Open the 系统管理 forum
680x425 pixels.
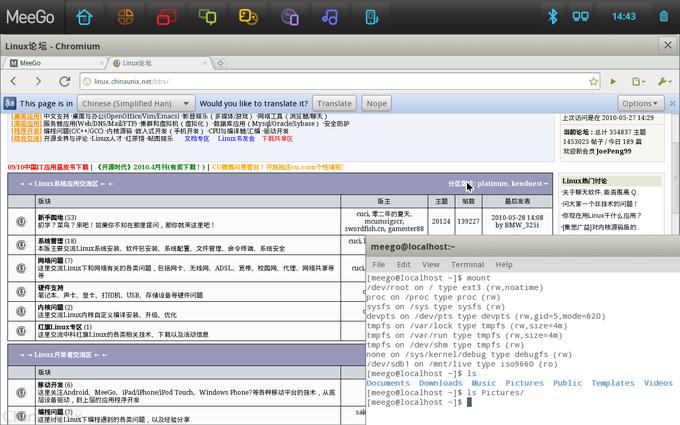click(x=51, y=241)
